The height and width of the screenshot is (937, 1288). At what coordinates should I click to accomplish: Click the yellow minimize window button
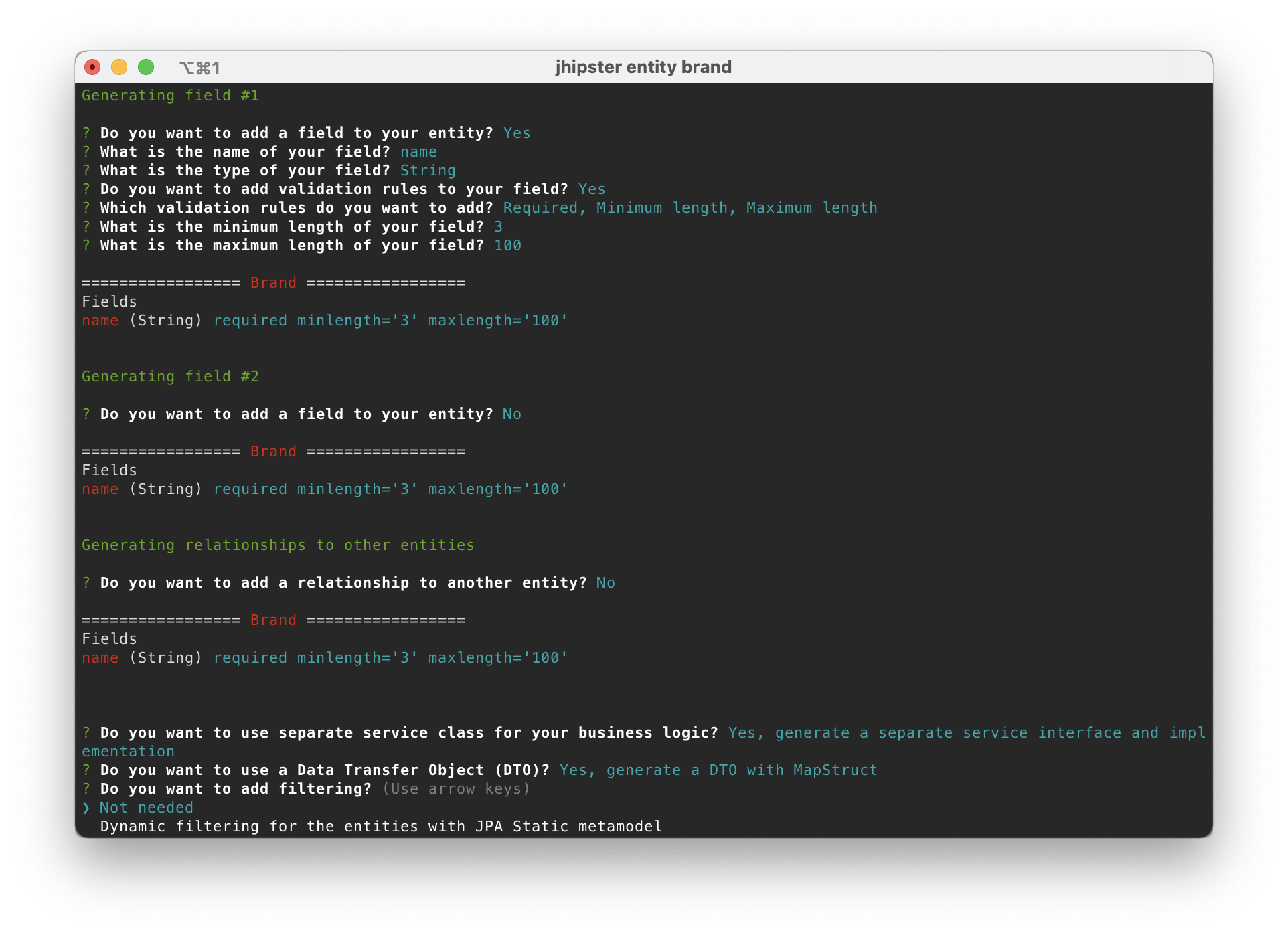tap(119, 67)
